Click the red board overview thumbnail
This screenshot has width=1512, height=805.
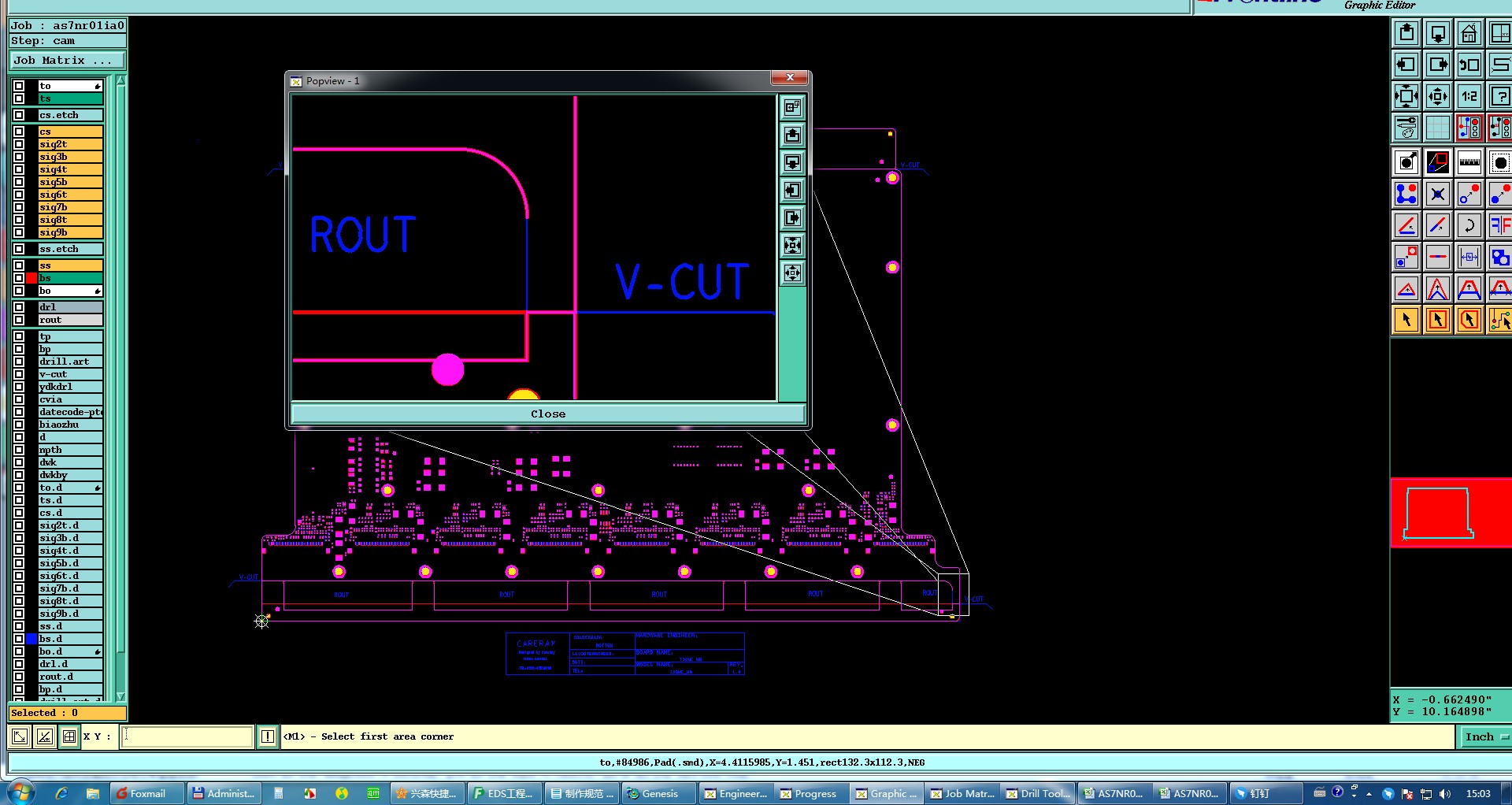(1451, 514)
